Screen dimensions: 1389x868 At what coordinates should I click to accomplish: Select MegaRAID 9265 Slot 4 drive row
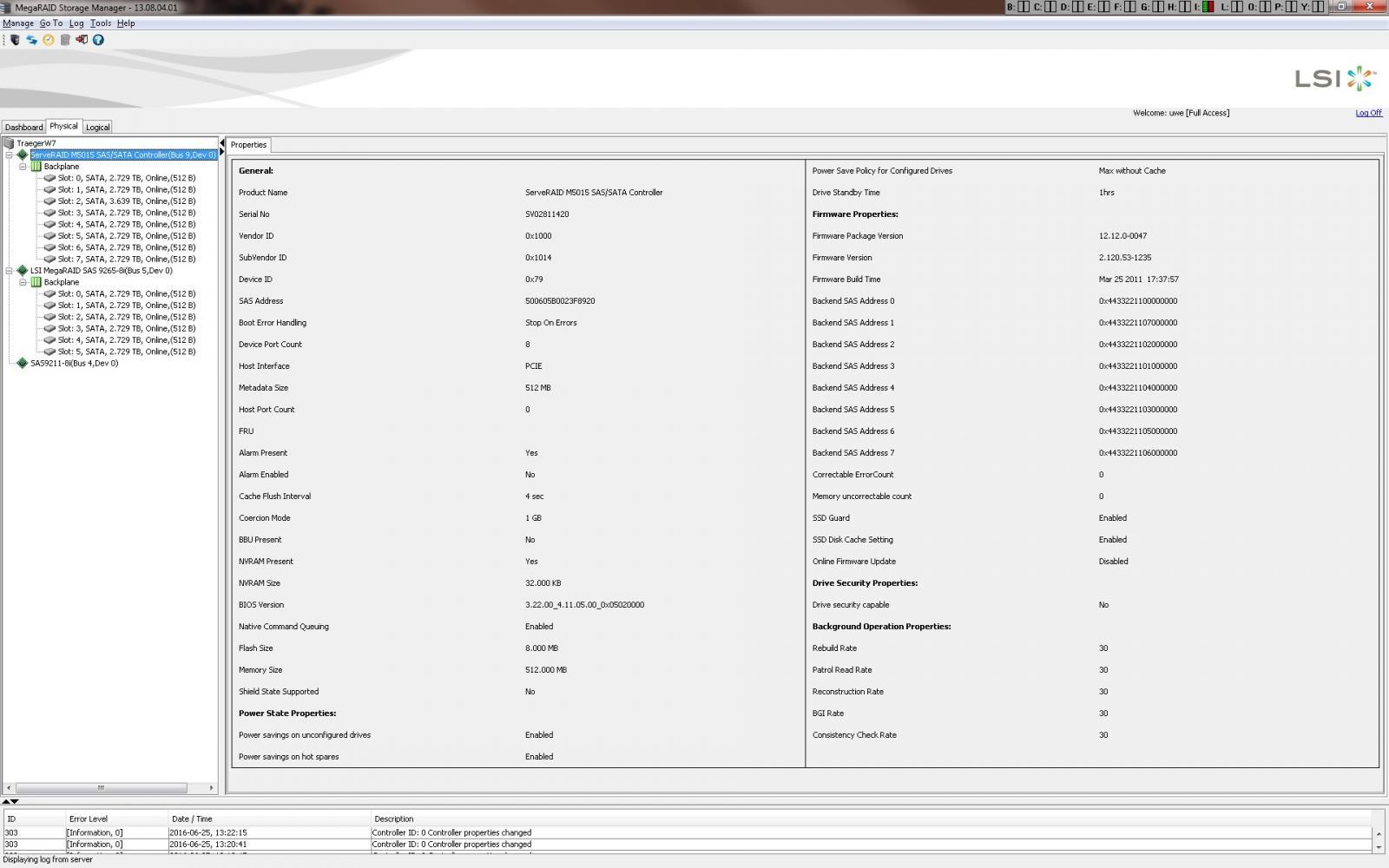pos(127,340)
